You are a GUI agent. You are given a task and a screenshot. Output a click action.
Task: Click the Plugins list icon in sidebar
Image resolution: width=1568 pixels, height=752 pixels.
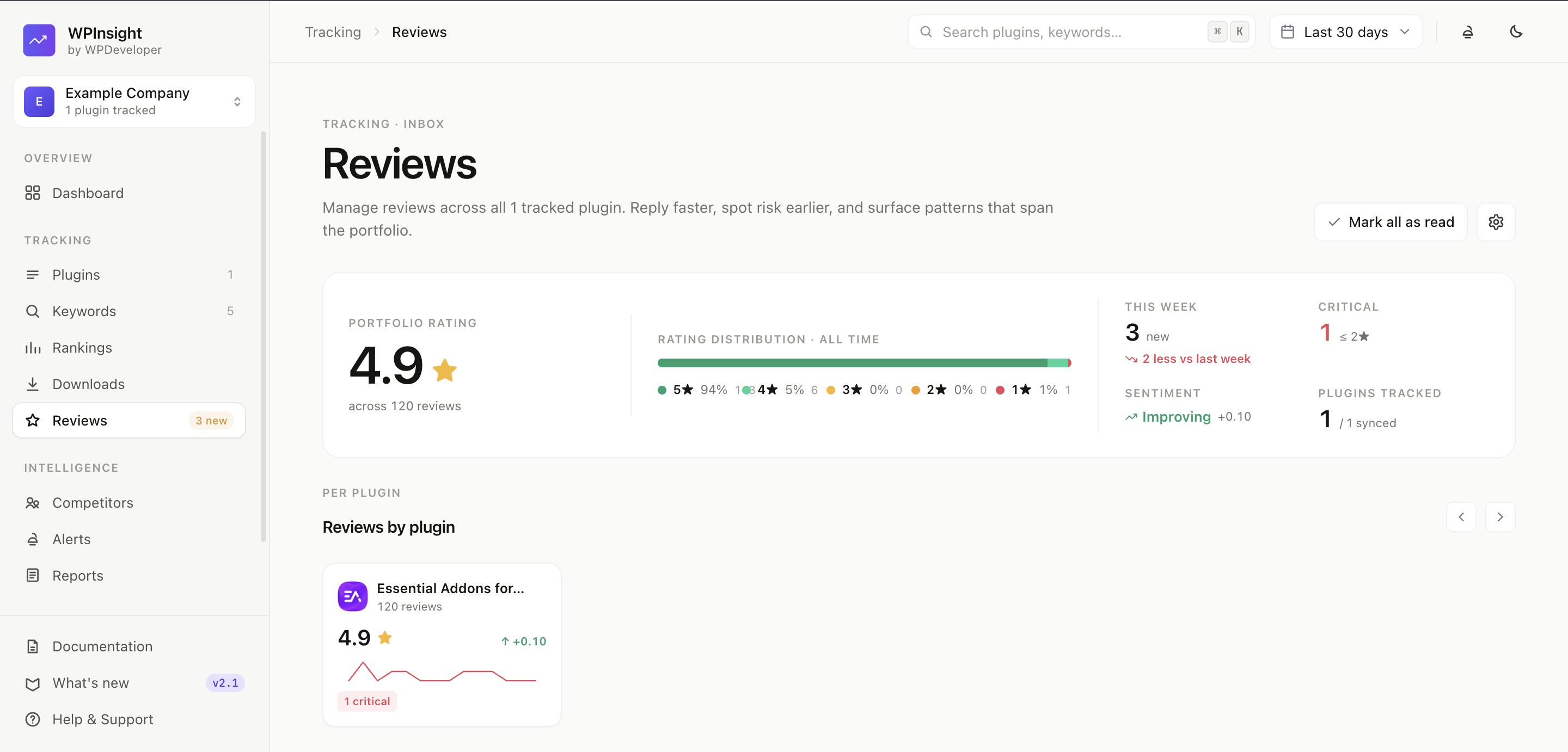pos(33,274)
